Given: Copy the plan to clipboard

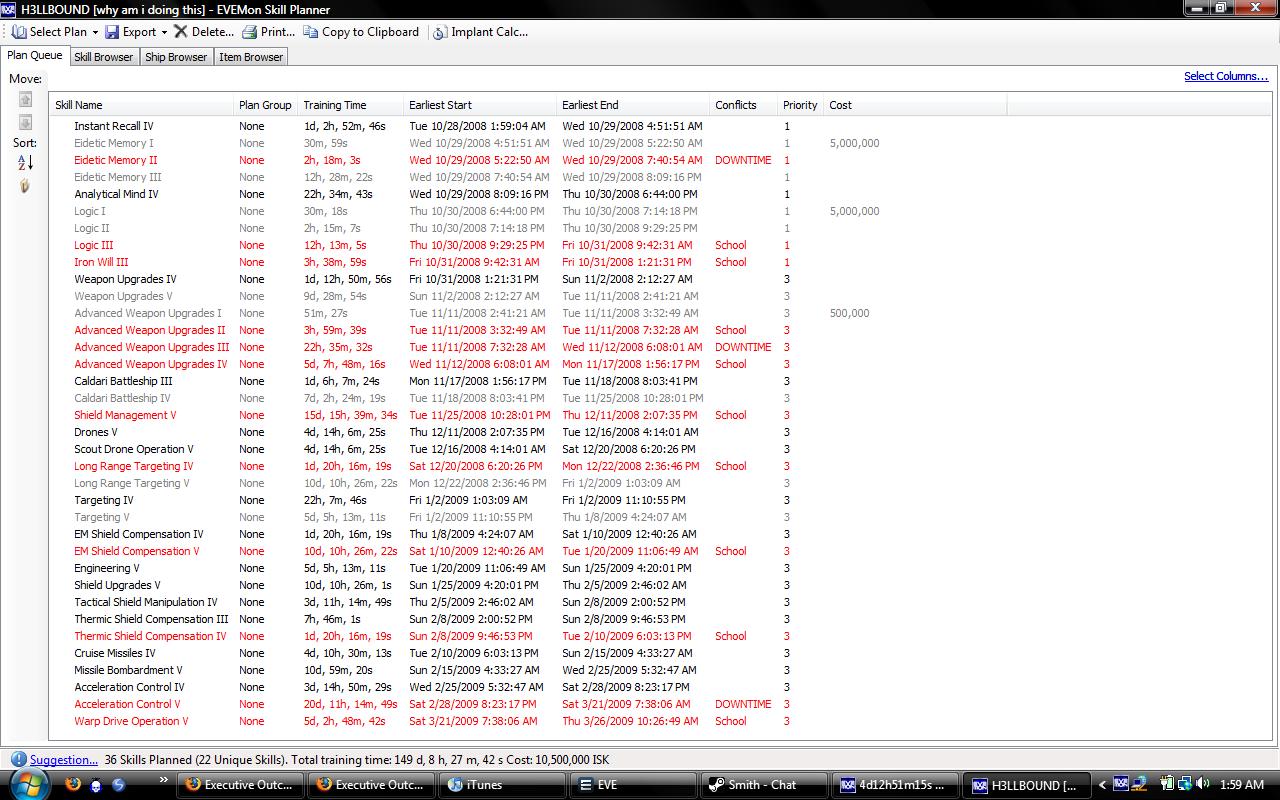Looking at the screenshot, I should (361, 32).
